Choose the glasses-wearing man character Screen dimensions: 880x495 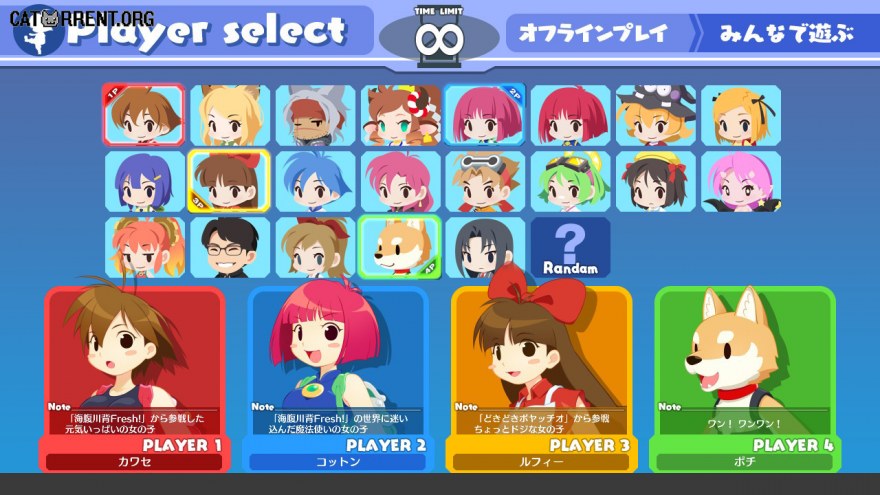point(230,248)
